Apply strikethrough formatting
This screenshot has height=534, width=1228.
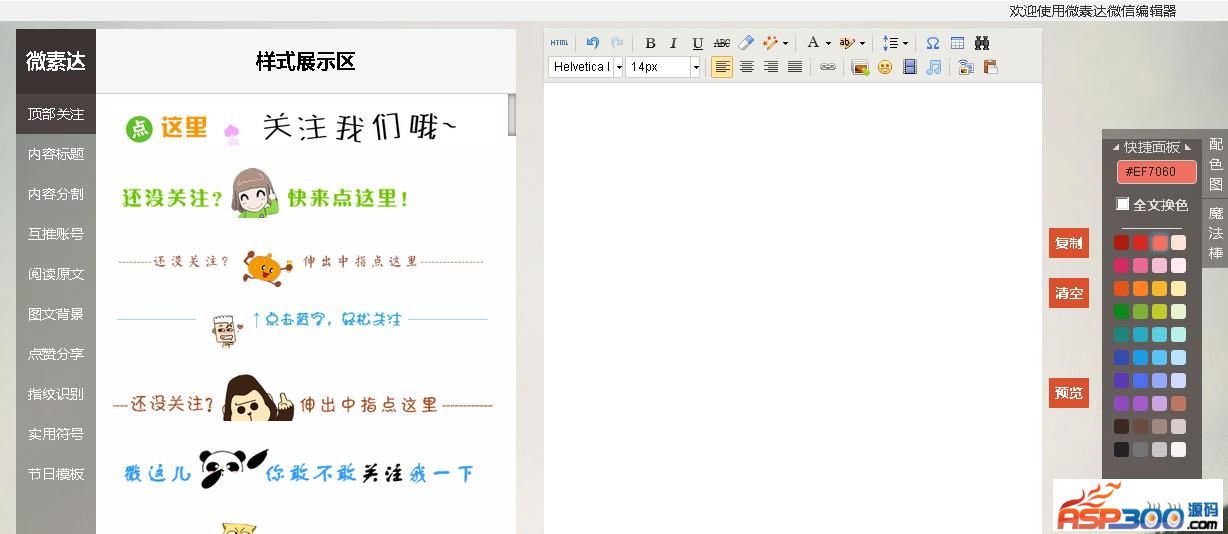pos(721,43)
